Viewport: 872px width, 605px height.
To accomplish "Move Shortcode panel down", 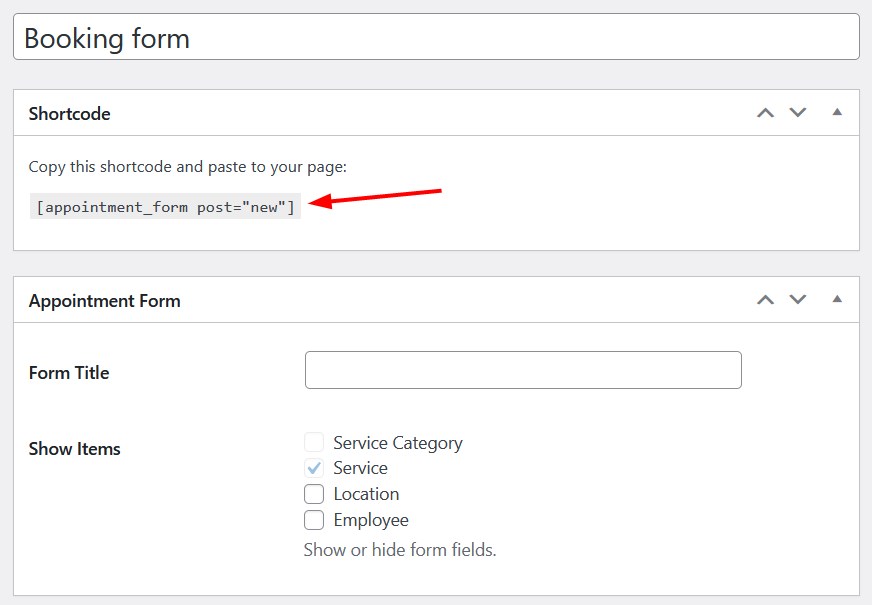I will pyautogui.click(x=798, y=113).
